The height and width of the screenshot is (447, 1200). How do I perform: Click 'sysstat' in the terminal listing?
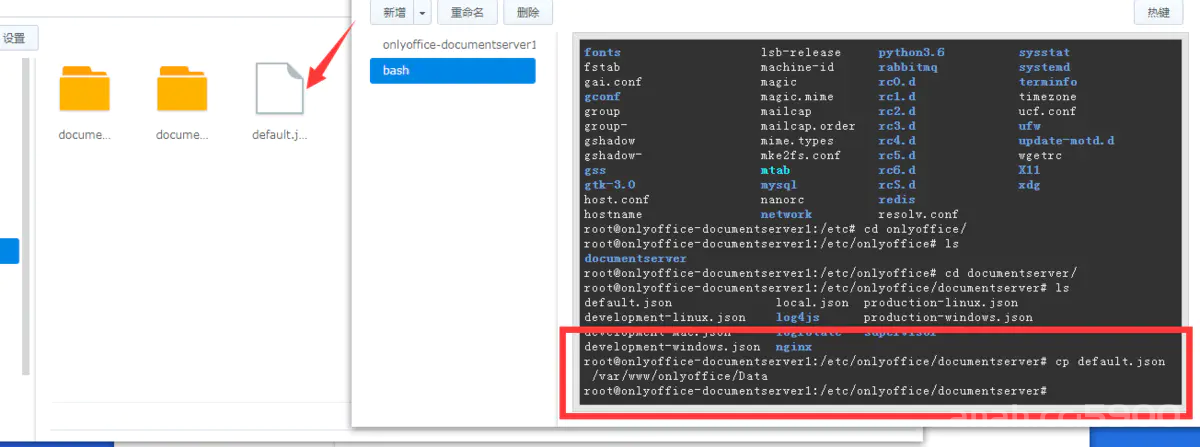pyautogui.click(x=1044, y=52)
